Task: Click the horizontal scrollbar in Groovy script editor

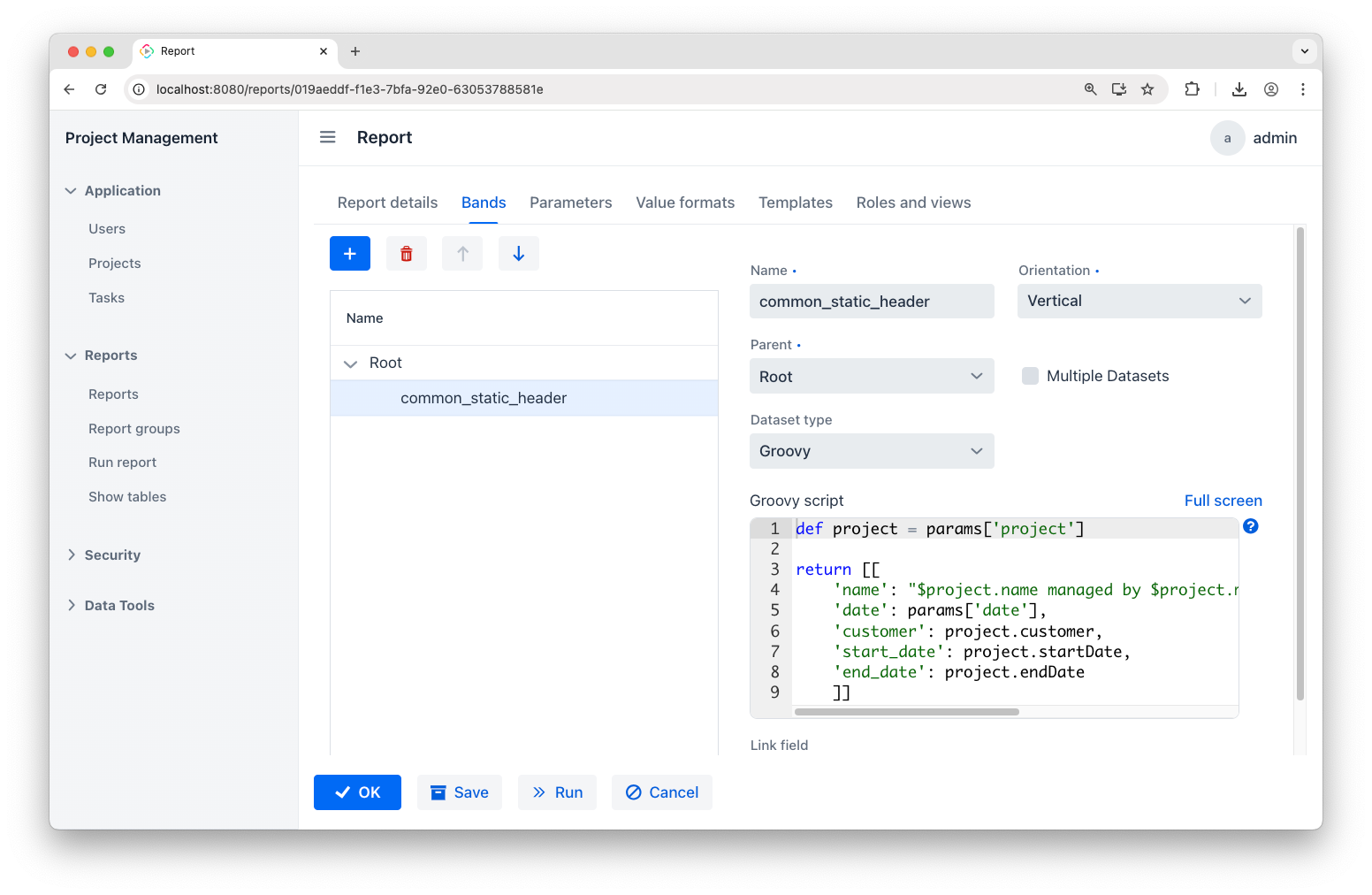Action: click(x=906, y=712)
